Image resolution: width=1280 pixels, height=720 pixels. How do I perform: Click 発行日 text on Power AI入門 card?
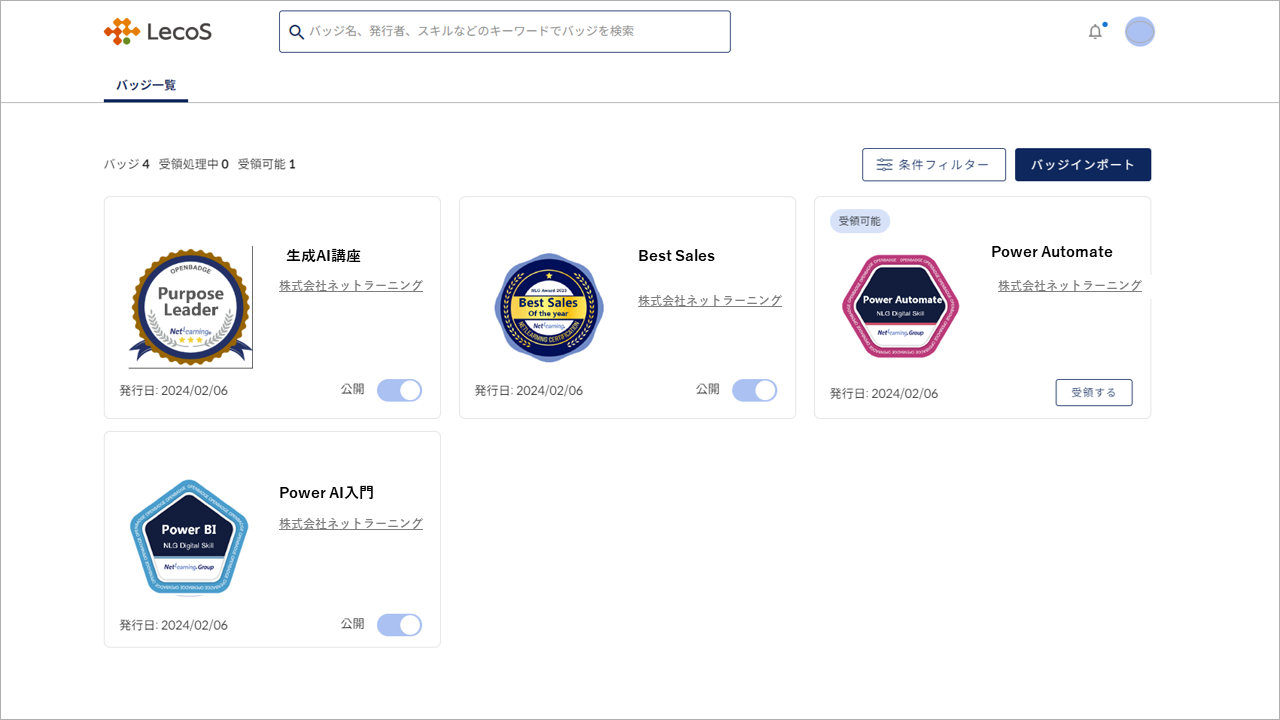pos(174,625)
